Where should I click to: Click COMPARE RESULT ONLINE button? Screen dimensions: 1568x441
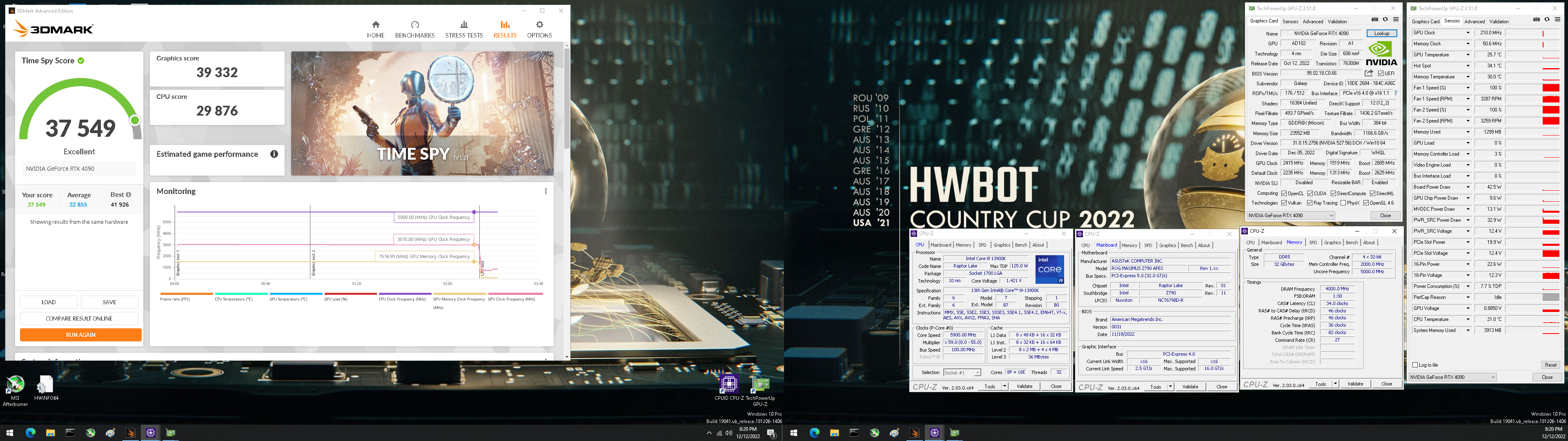point(79,318)
